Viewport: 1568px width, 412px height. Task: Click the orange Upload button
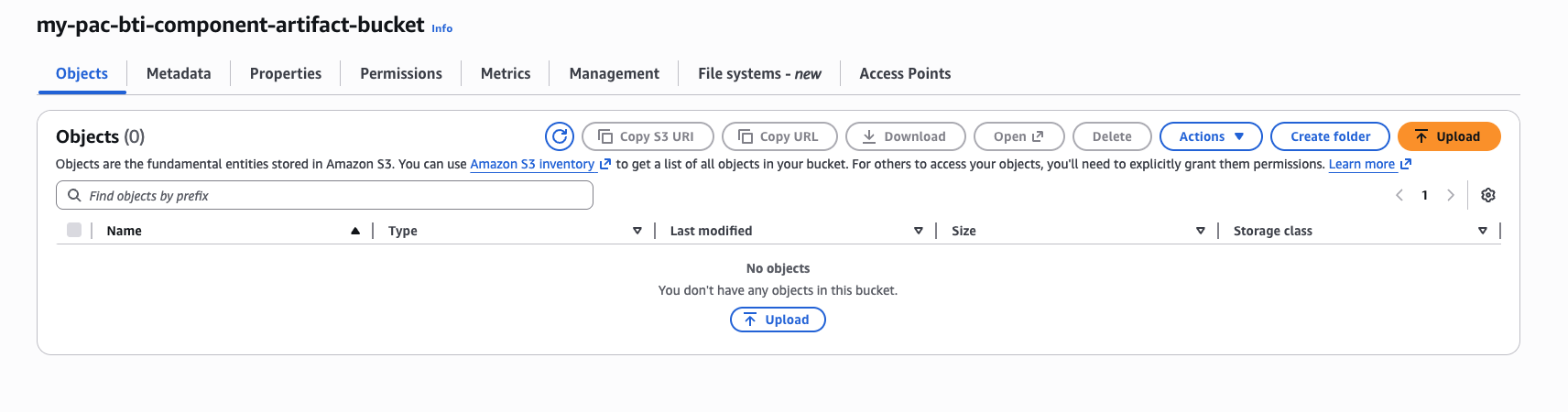point(1449,136)
